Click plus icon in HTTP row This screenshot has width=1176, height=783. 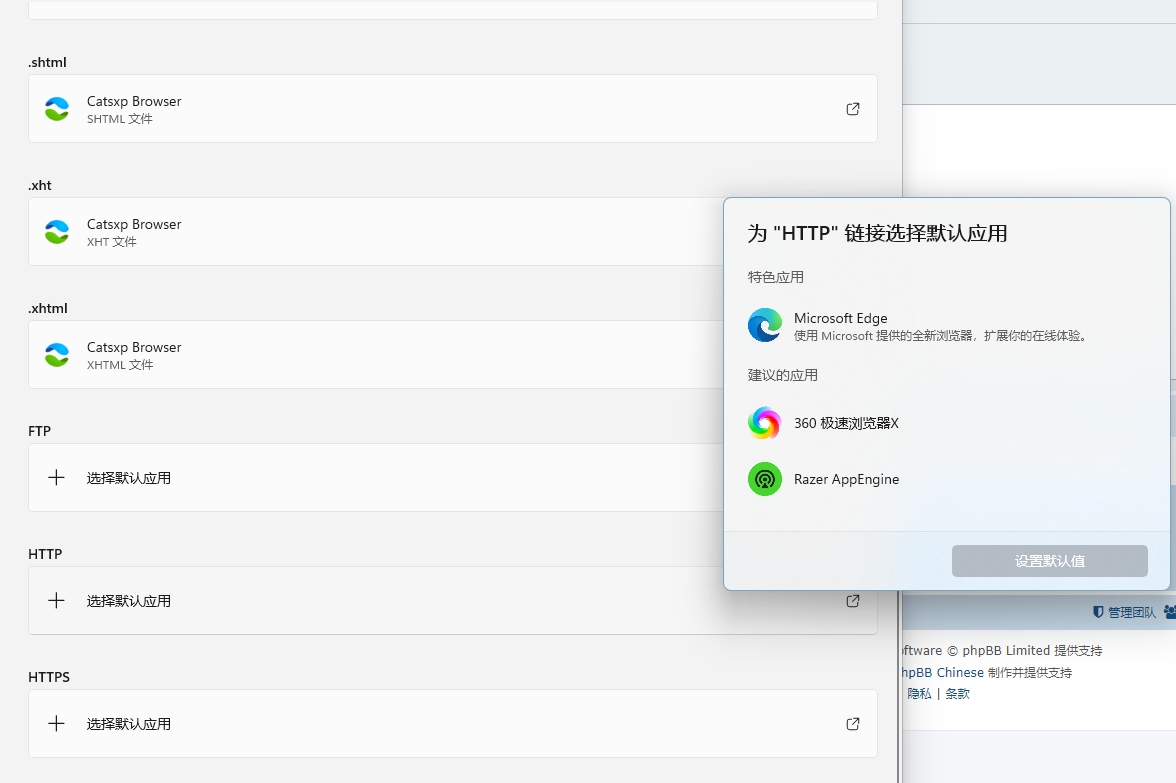click(56, 601)
